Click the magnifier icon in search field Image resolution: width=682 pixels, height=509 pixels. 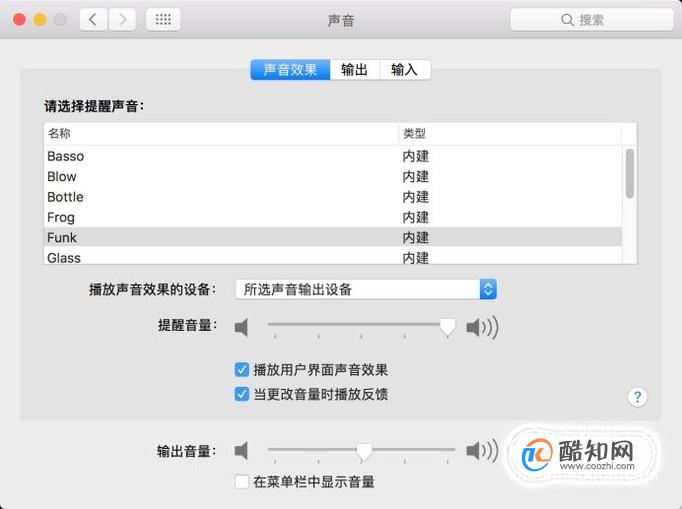(x=567, y=20)
